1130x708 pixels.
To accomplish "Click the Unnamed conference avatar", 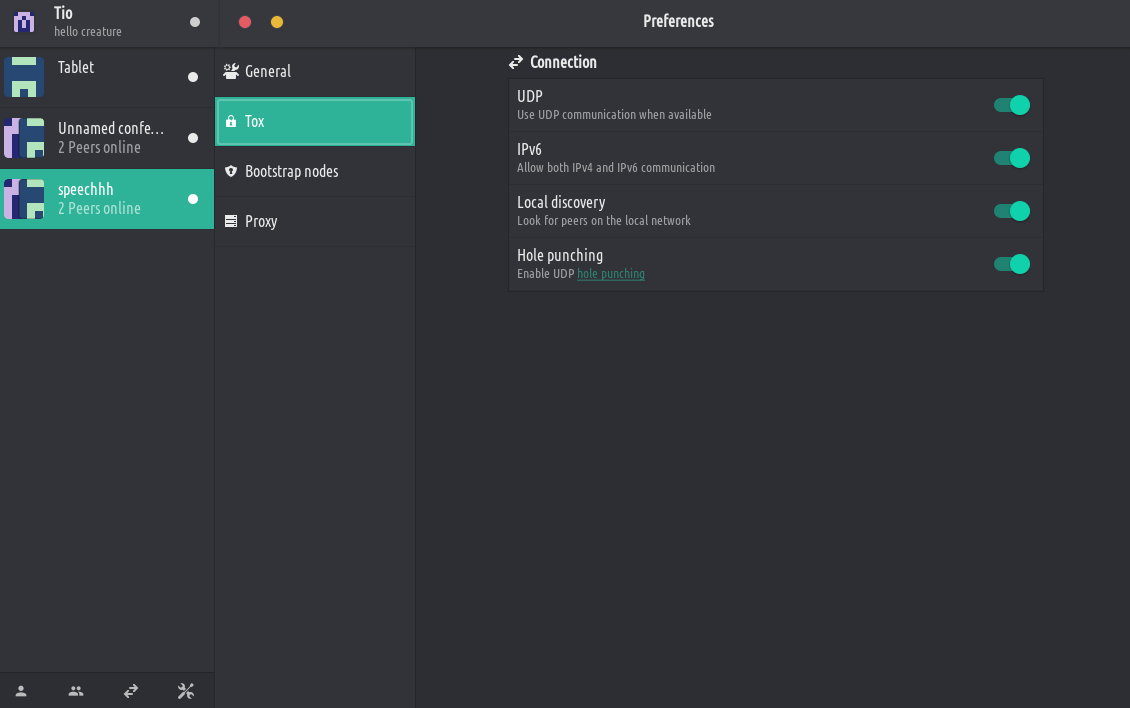I will pyautogui.click(x=24, y=138).
